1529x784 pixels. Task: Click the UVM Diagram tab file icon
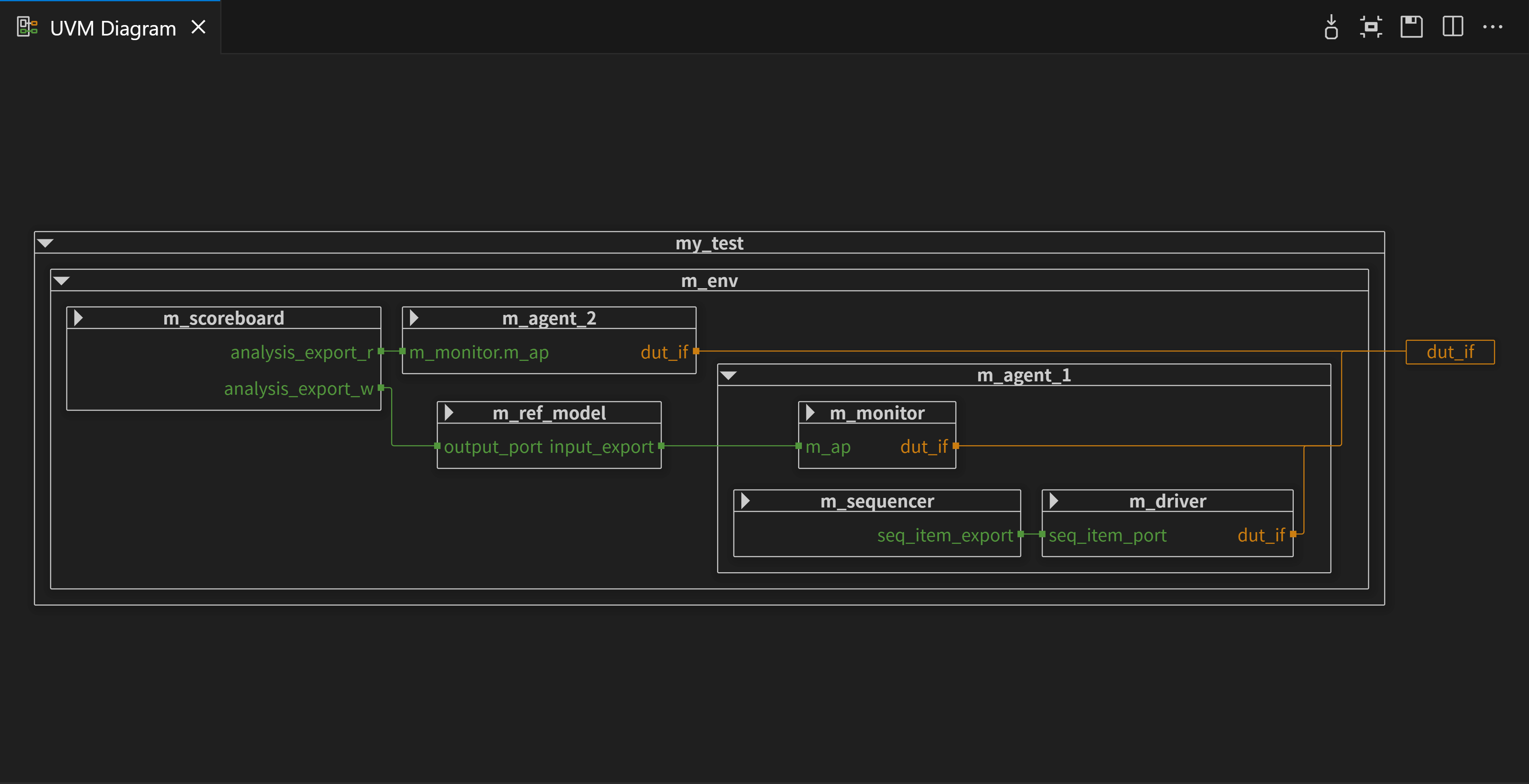click(27, 27)
